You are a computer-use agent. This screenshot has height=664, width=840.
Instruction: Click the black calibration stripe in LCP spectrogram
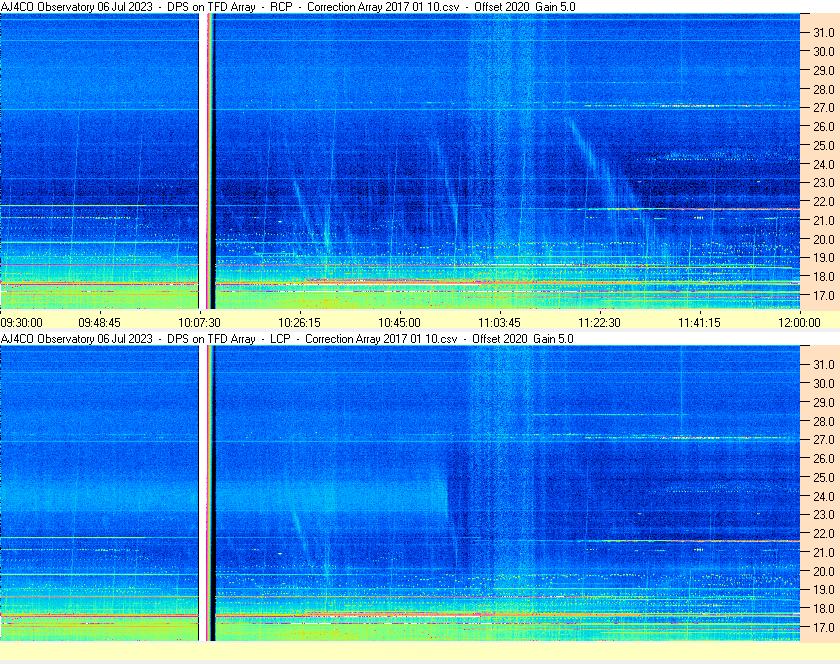(213, 493)
